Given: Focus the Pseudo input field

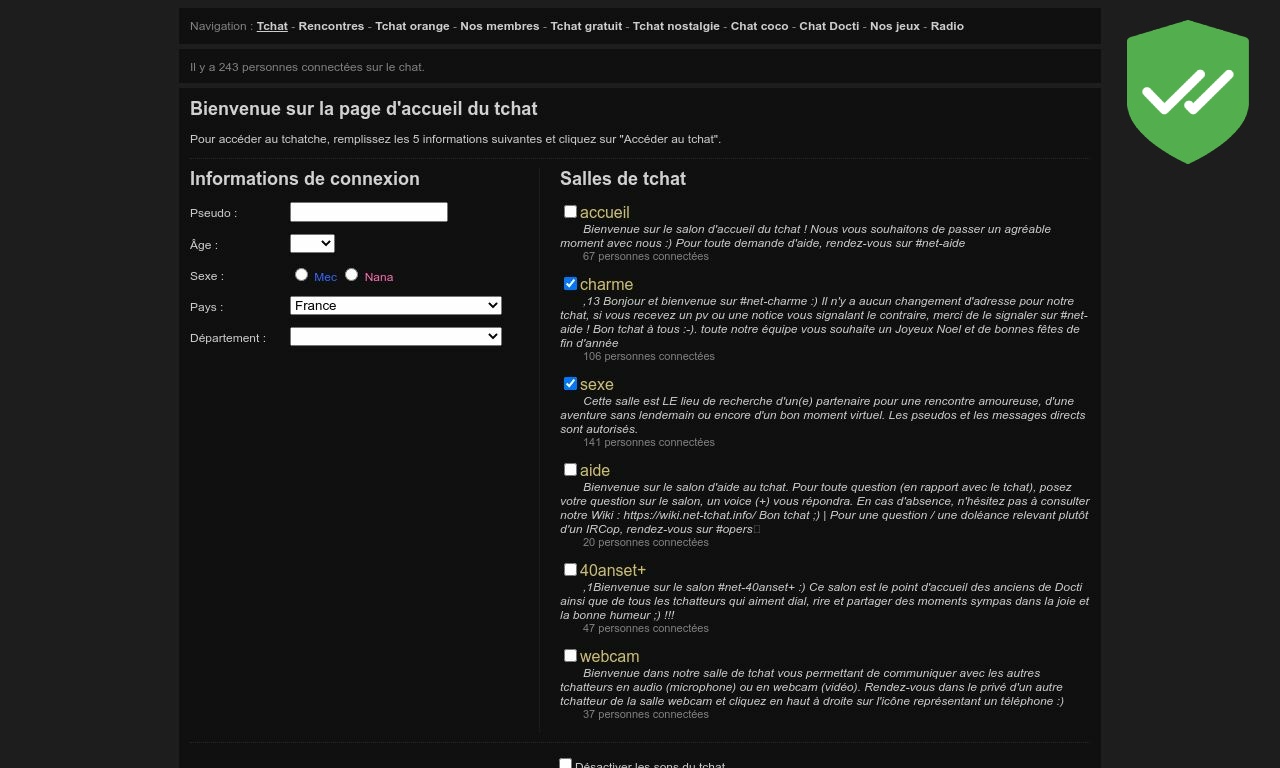Looking at the screenshot, I should pos(369,212).
